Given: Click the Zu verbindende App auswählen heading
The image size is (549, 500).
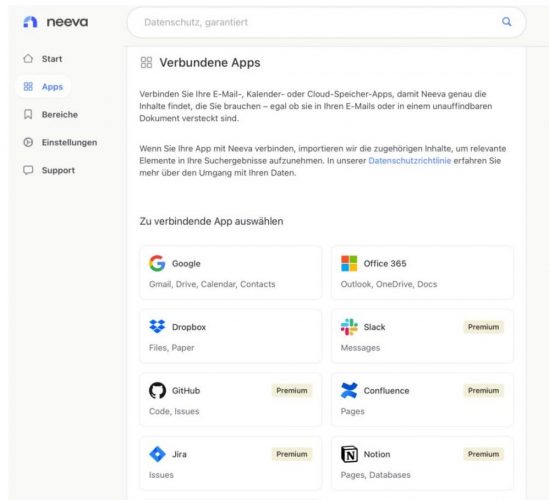Looking at the screenshot, I should (x=211, y=221).
